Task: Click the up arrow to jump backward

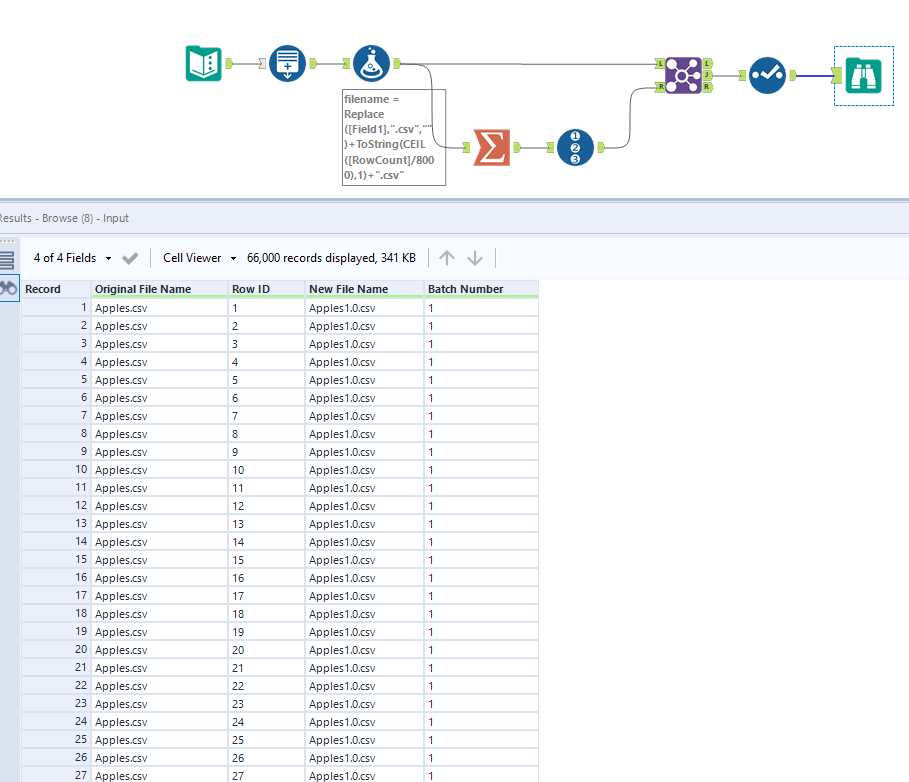Action: 447,257
